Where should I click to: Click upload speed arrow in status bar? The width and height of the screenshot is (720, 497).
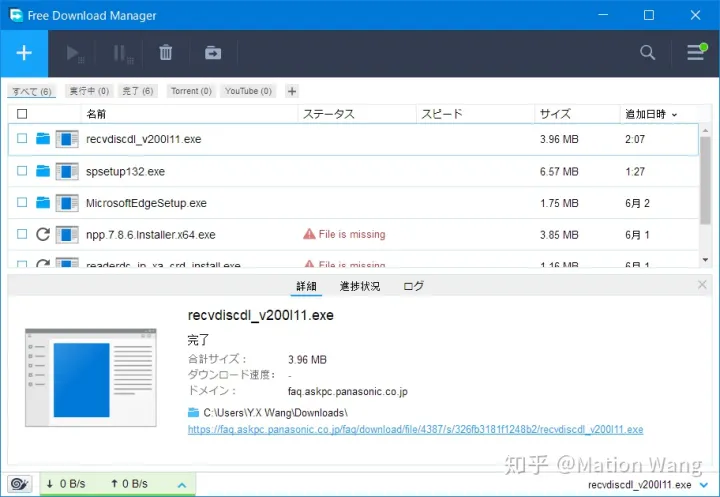[x=114, y=484]
